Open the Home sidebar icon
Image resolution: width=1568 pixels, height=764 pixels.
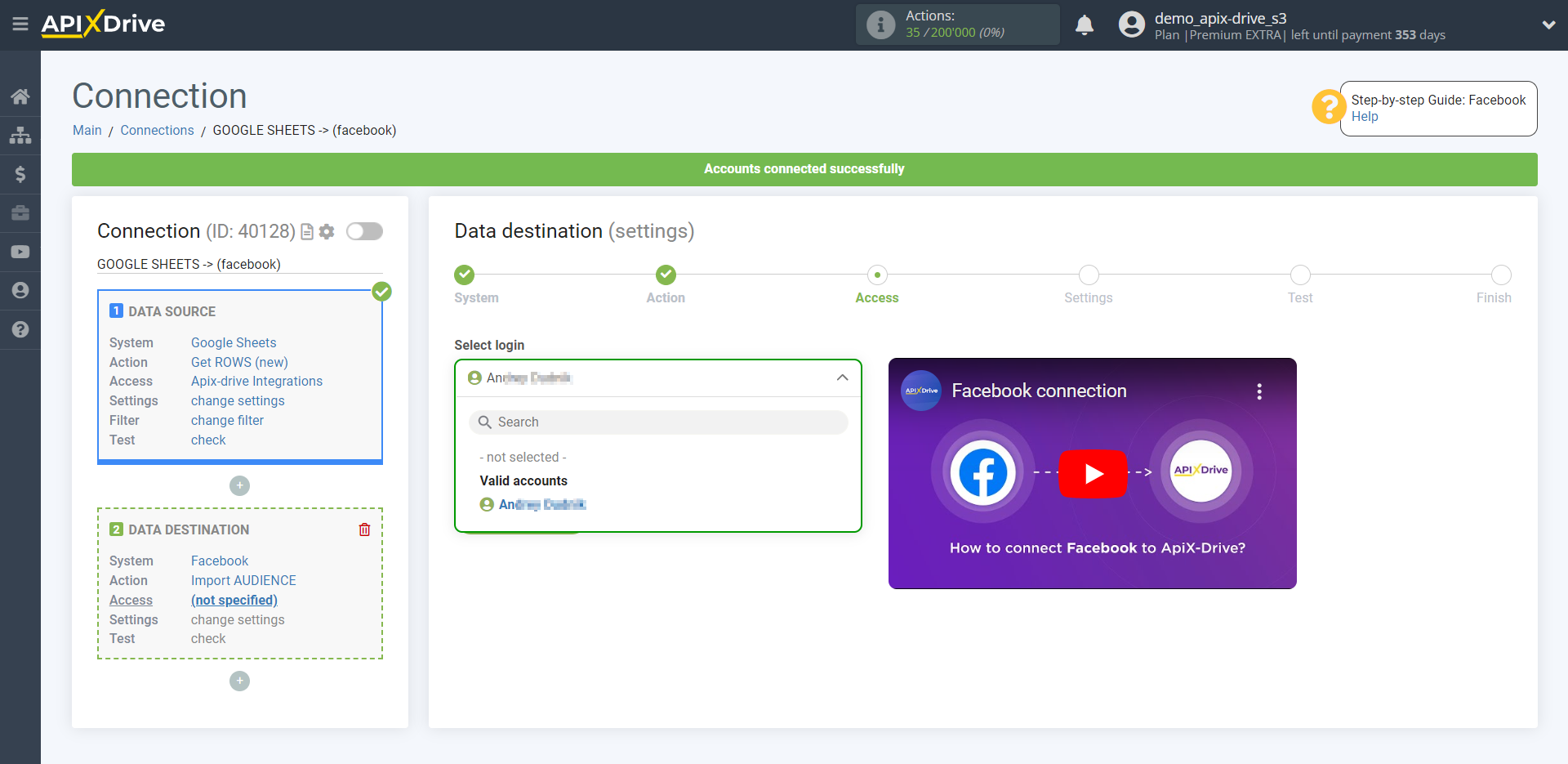tap(20, 96)
